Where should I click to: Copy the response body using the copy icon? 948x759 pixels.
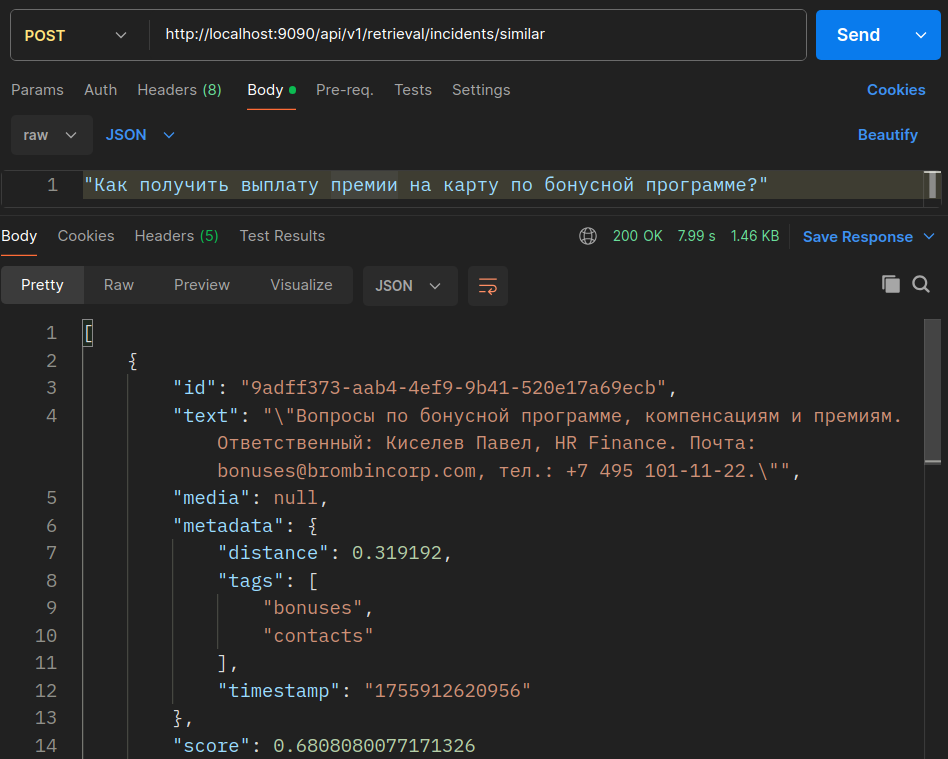pyautogui.click(x=890, y=284)
